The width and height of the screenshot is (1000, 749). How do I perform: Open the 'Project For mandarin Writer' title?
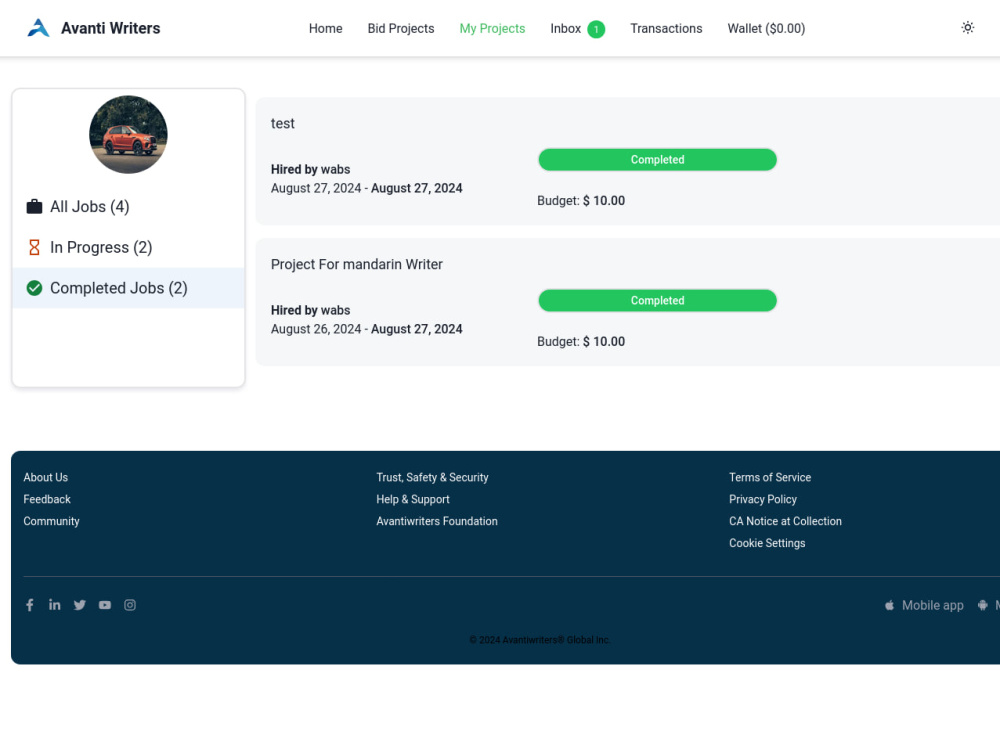[357, 264]
